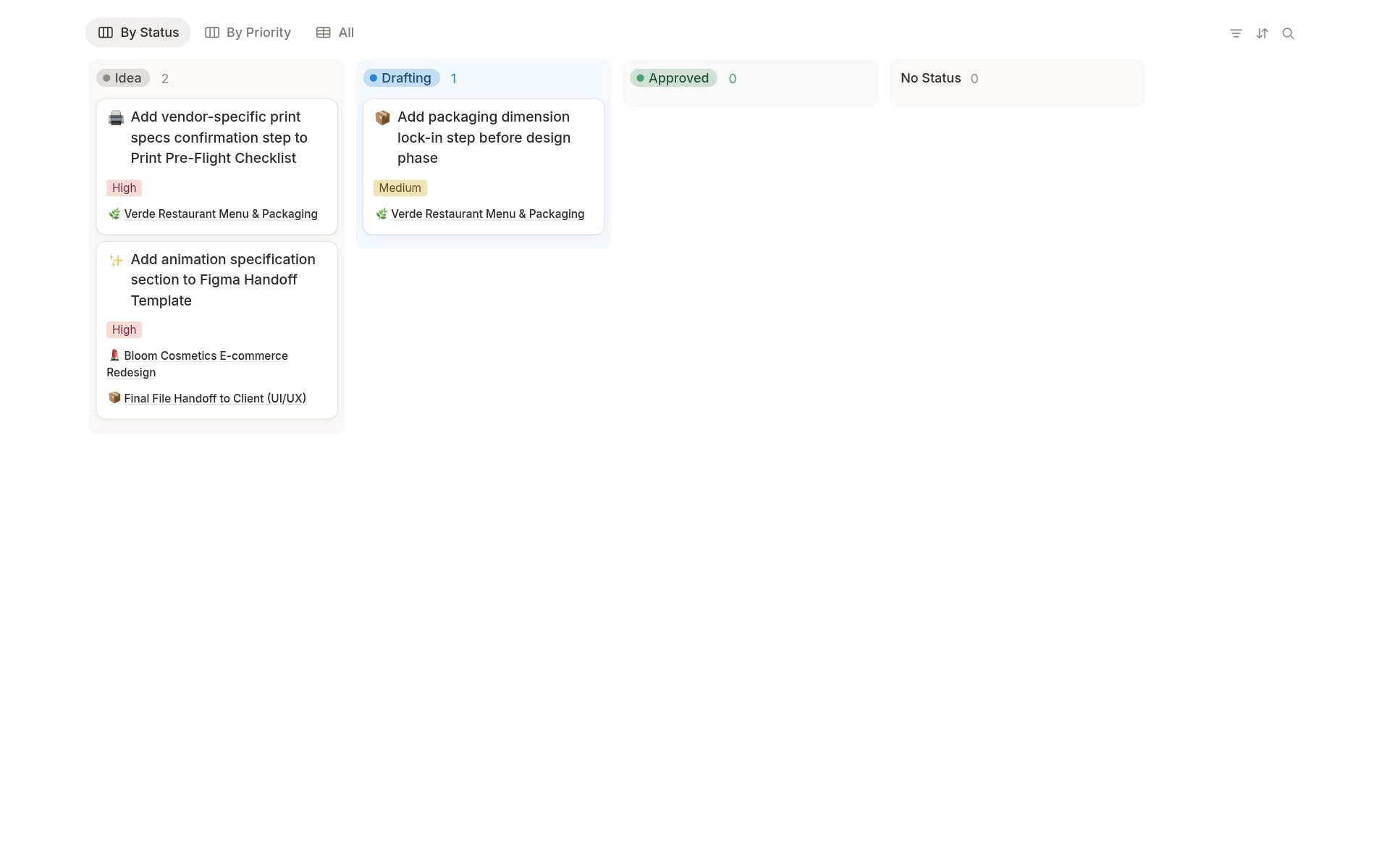Open the Verde Restaurant Menu & Packaging link
Screen dimensions: 1390x868
(x=220, y=214)
